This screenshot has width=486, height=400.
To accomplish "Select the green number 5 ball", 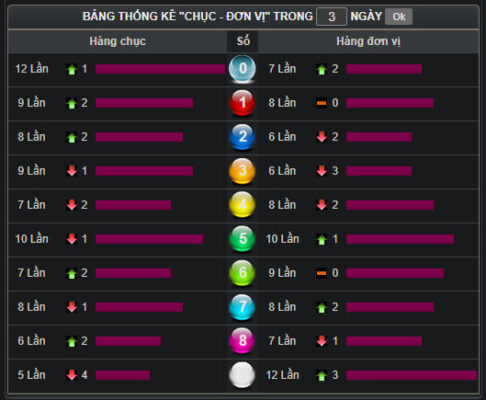I will tap(242, 239).
